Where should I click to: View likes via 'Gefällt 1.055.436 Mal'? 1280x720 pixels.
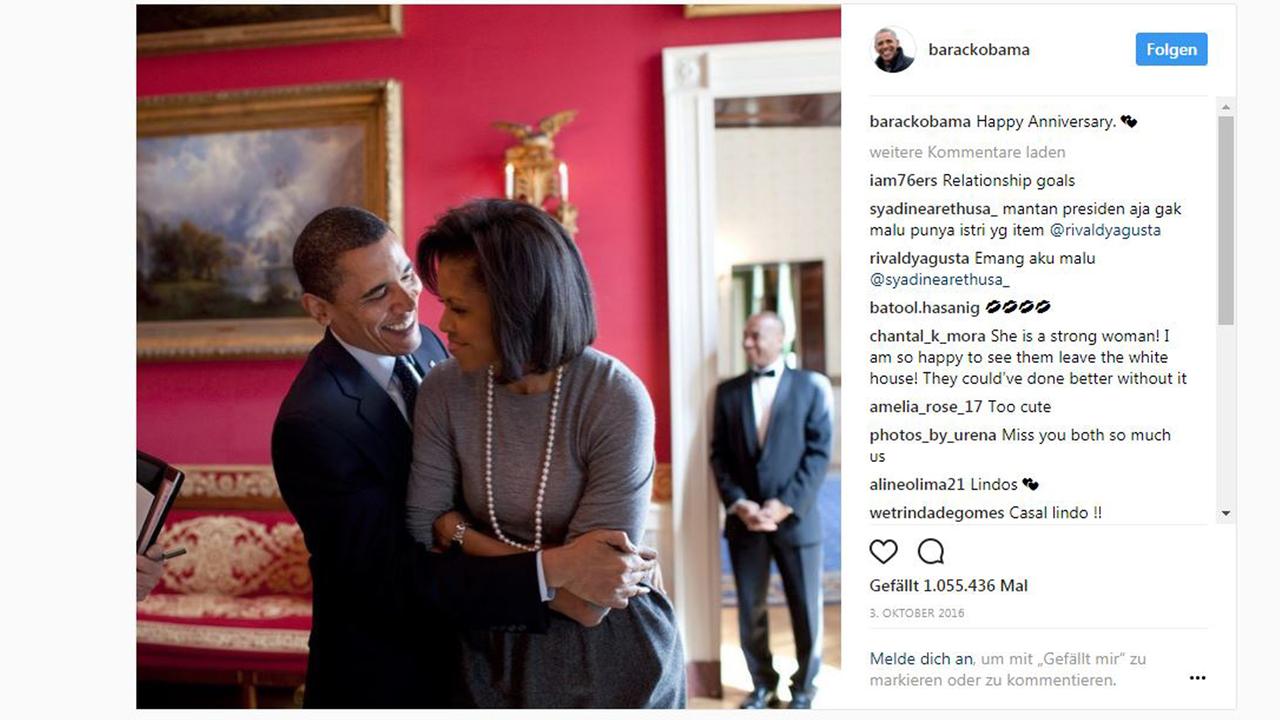(948, 586)
